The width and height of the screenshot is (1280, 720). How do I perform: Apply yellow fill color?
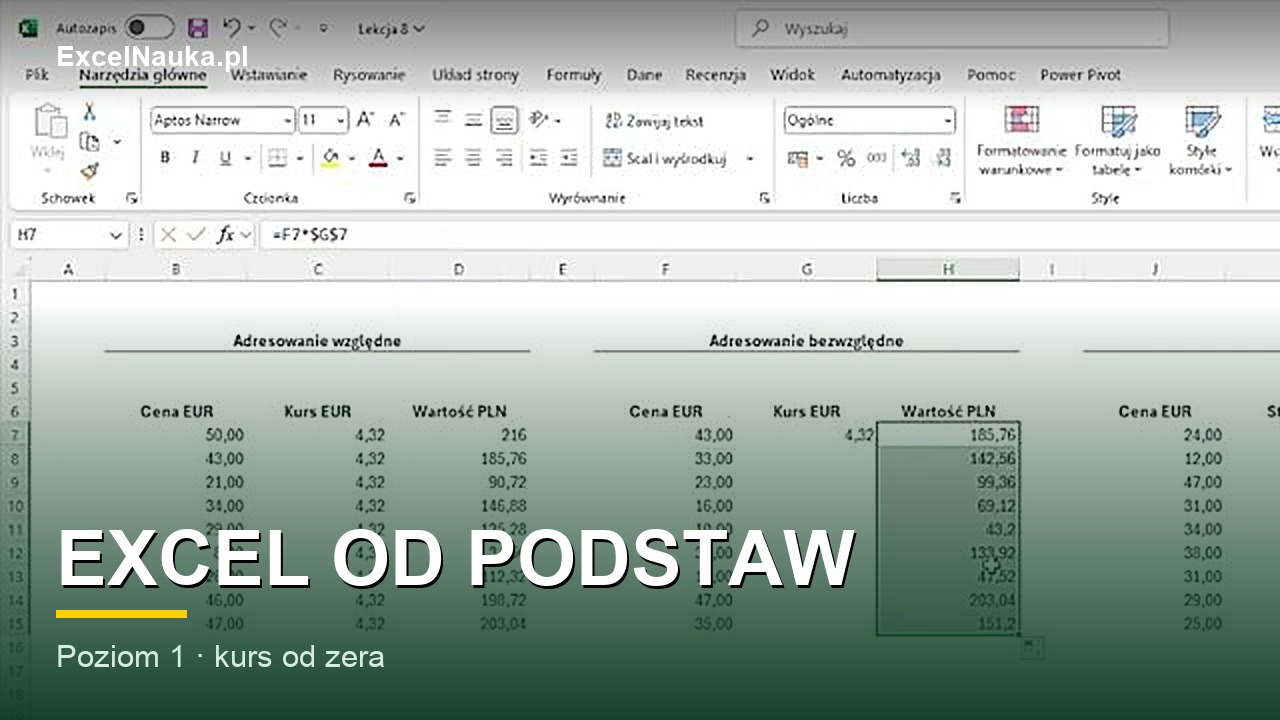click(331, 158)
